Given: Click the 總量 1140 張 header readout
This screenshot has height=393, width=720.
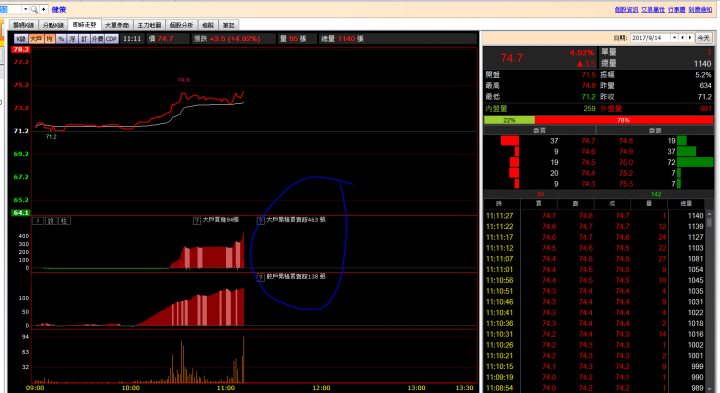Looking at the screenshot, I should pos(343,39).
